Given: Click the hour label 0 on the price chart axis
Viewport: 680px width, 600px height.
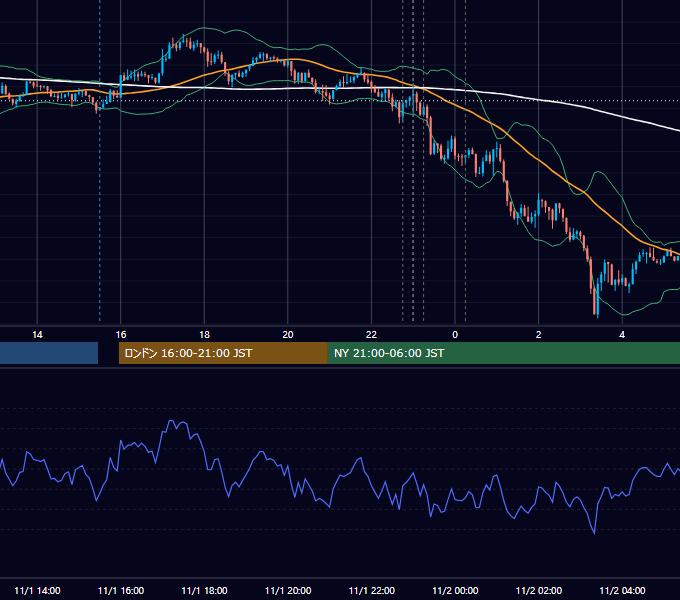Looking at the screenshot, I should [455, 335].
